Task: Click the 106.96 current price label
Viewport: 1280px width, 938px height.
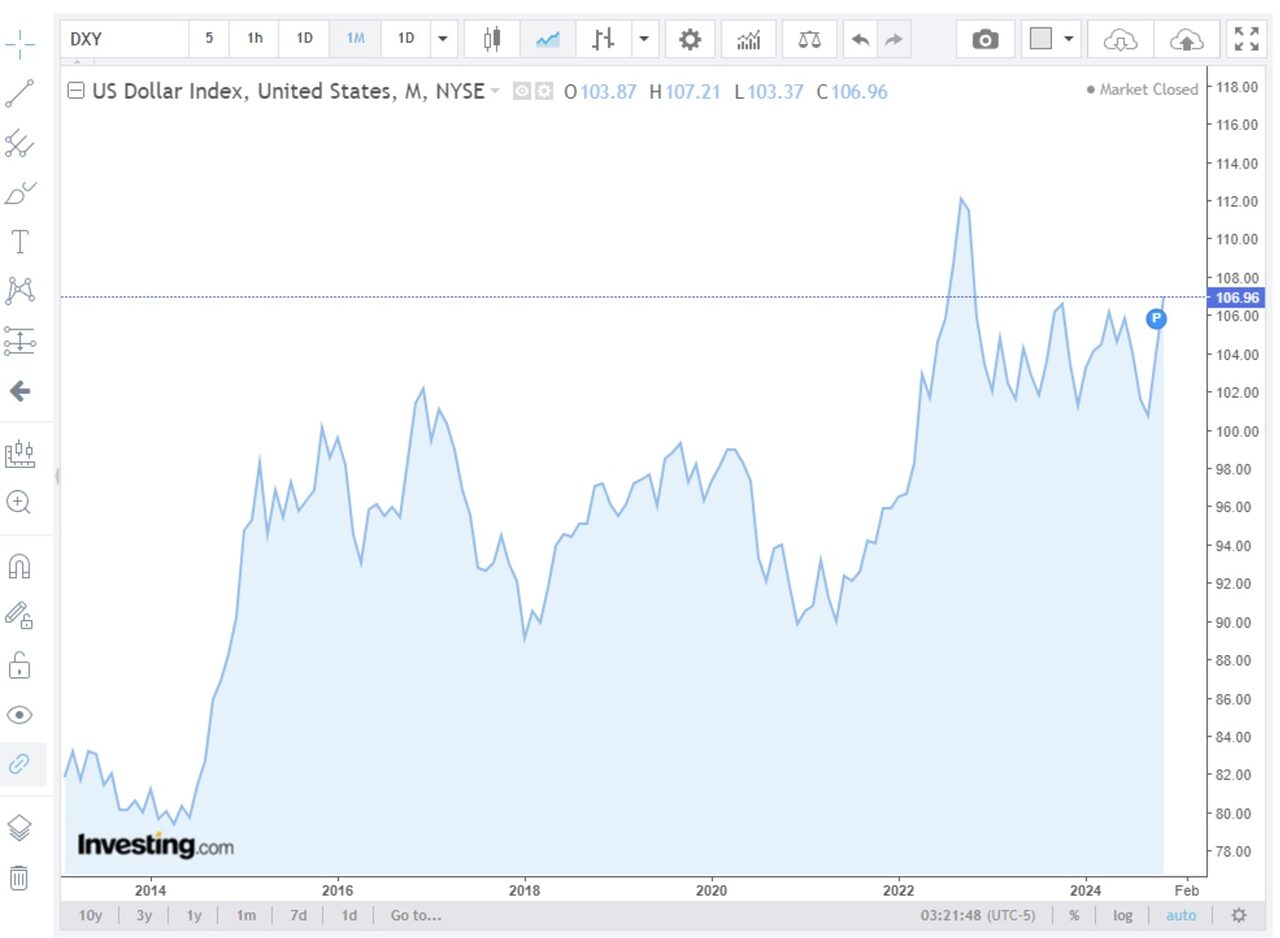Action: click(1237, 297)
